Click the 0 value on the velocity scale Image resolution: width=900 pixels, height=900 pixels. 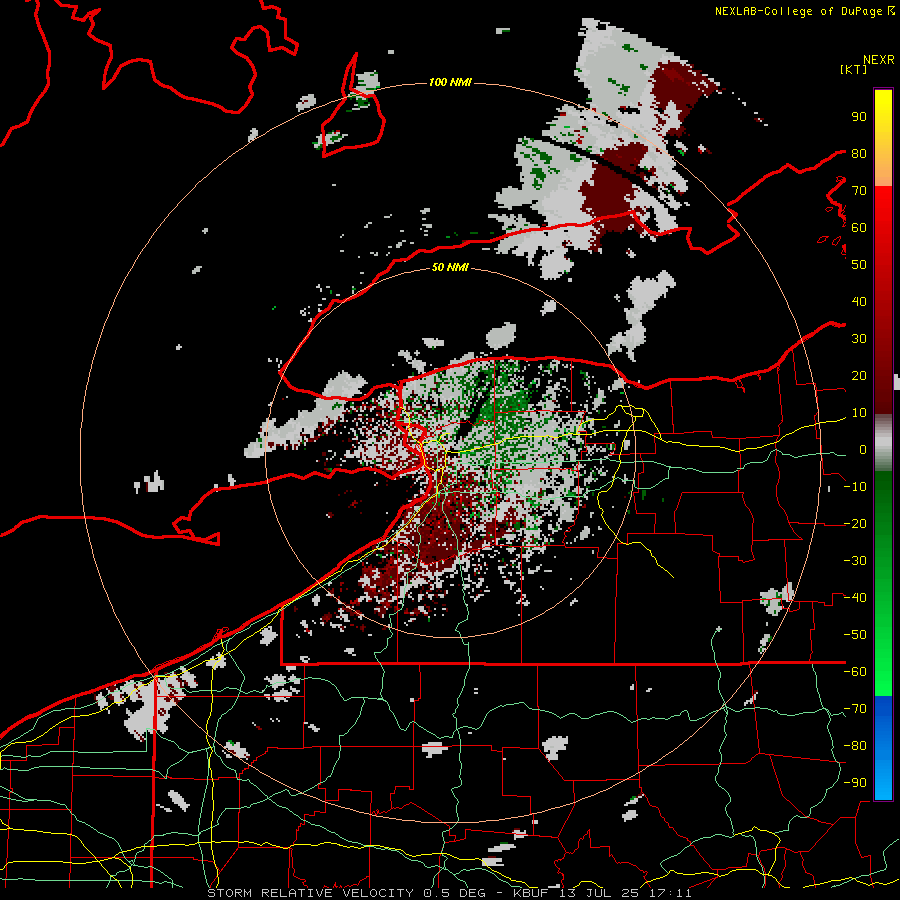[x=863, y=450]
